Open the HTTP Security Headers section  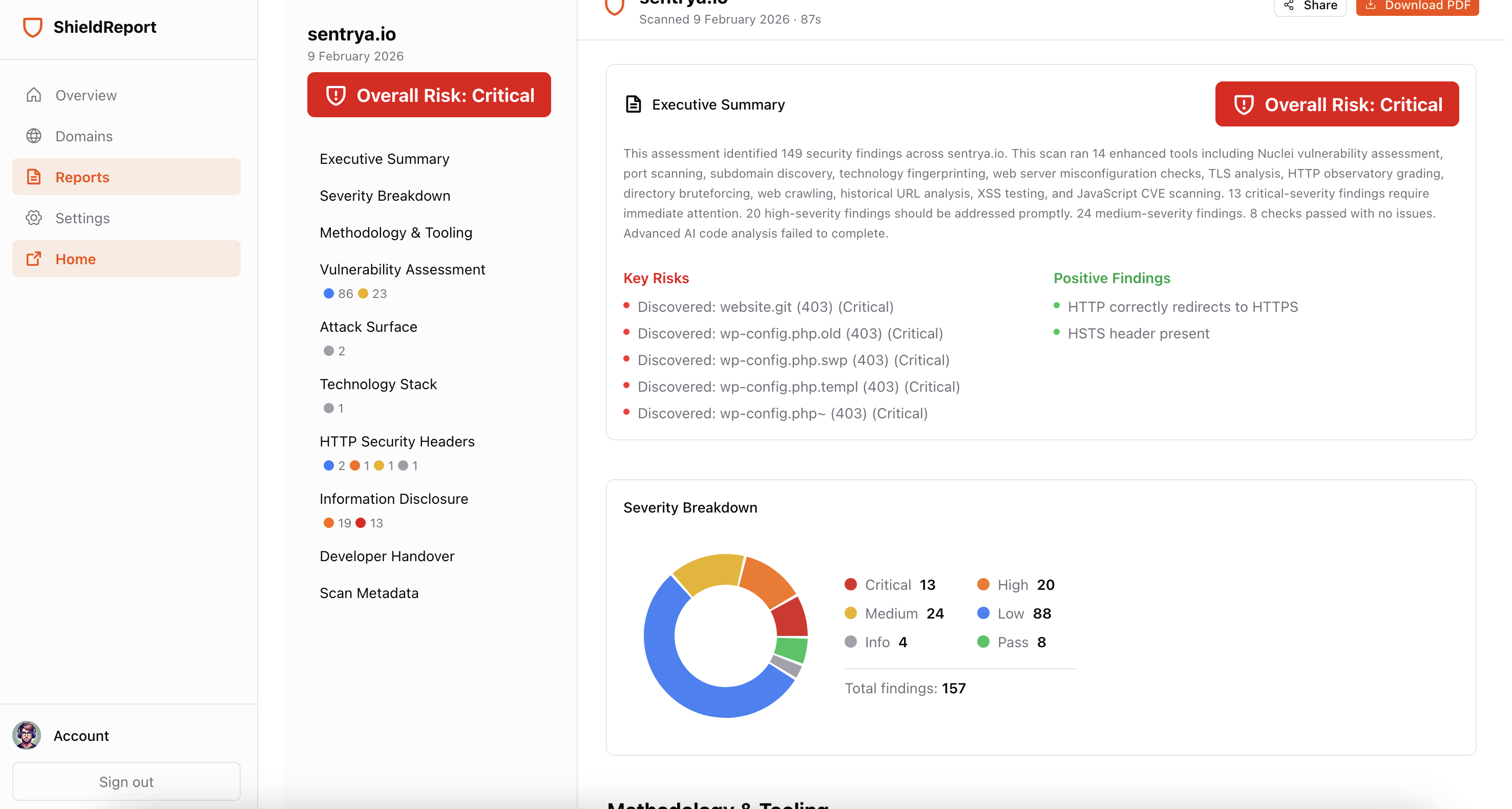click(x=397, y=441)
